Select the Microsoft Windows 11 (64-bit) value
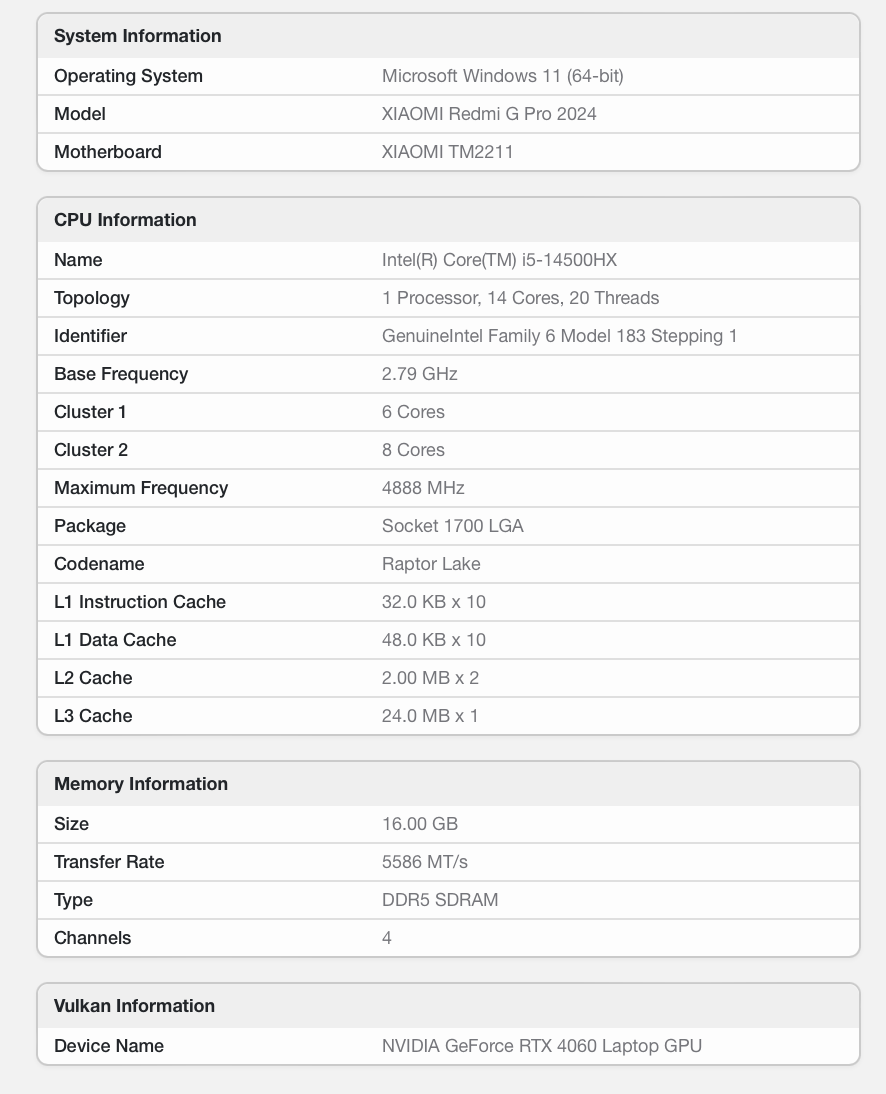The image size is (886, 1094). (x=502, y=76)
